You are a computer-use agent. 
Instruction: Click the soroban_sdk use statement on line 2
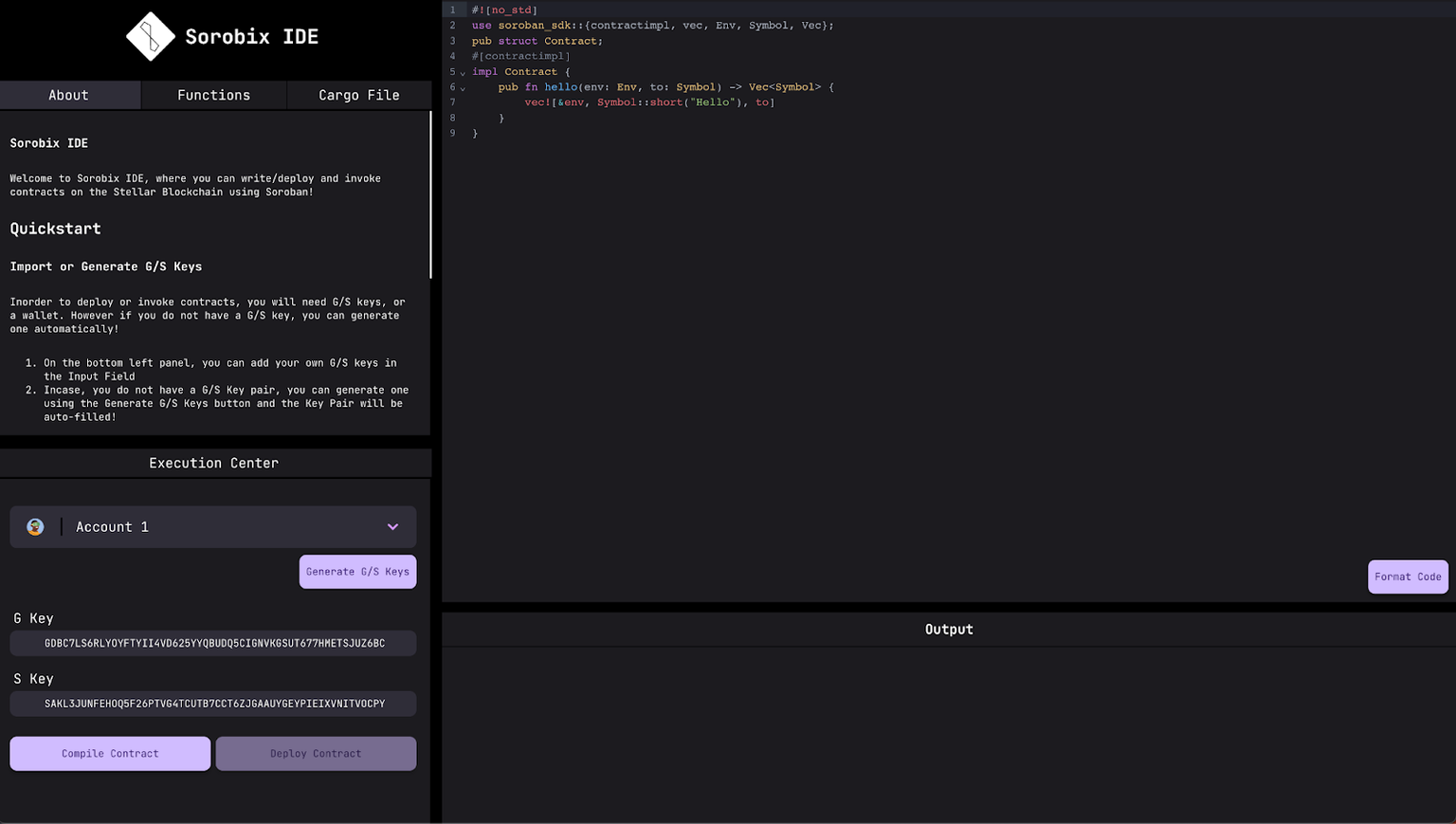pyautogui.click(x=522, y=26)
